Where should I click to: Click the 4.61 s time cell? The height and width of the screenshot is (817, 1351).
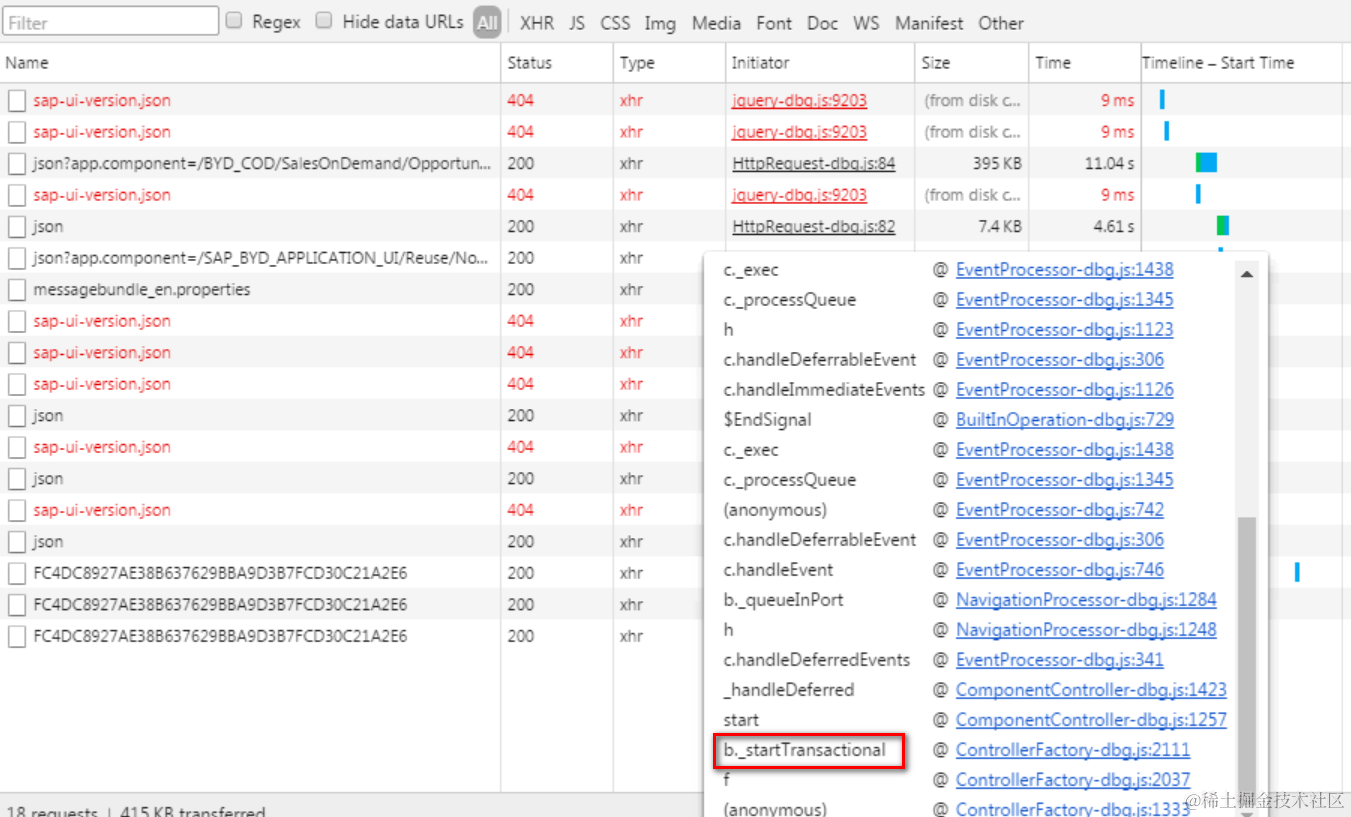[1114, 226]
